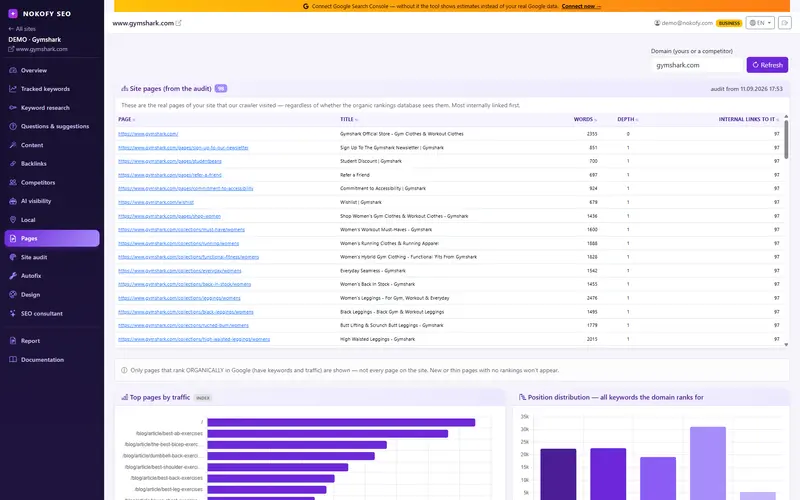The width and height of the screenshot is (800, 500).
Task: Click the site pages table vertical scrollbar
Action: tap(786, 140)
